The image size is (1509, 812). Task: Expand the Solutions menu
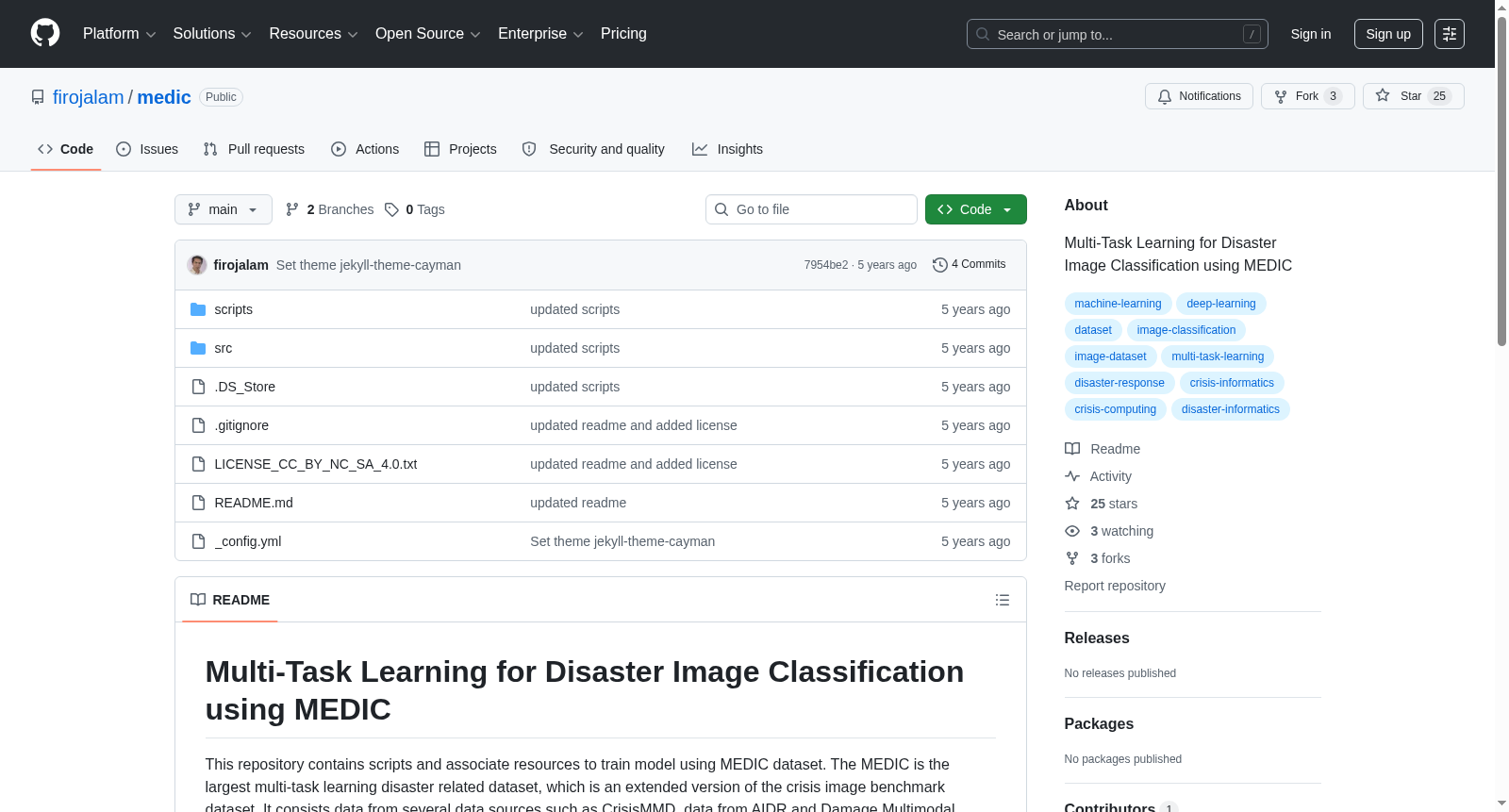[212, 34]
